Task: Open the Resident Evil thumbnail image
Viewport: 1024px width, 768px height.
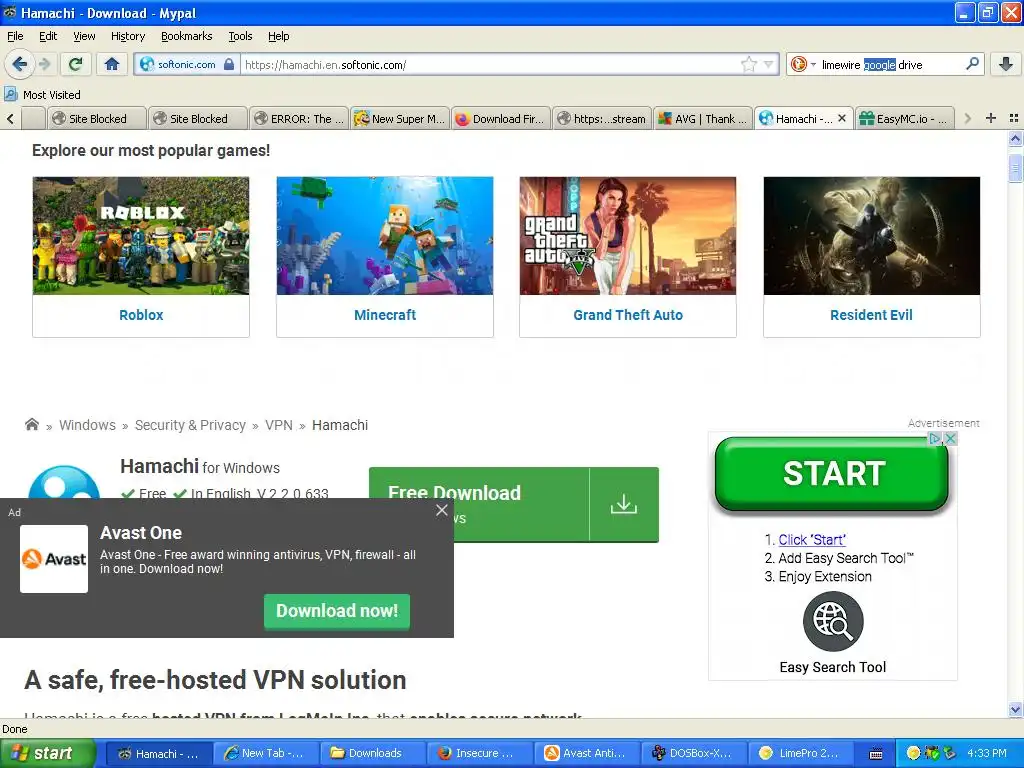Action: (871, 236)
